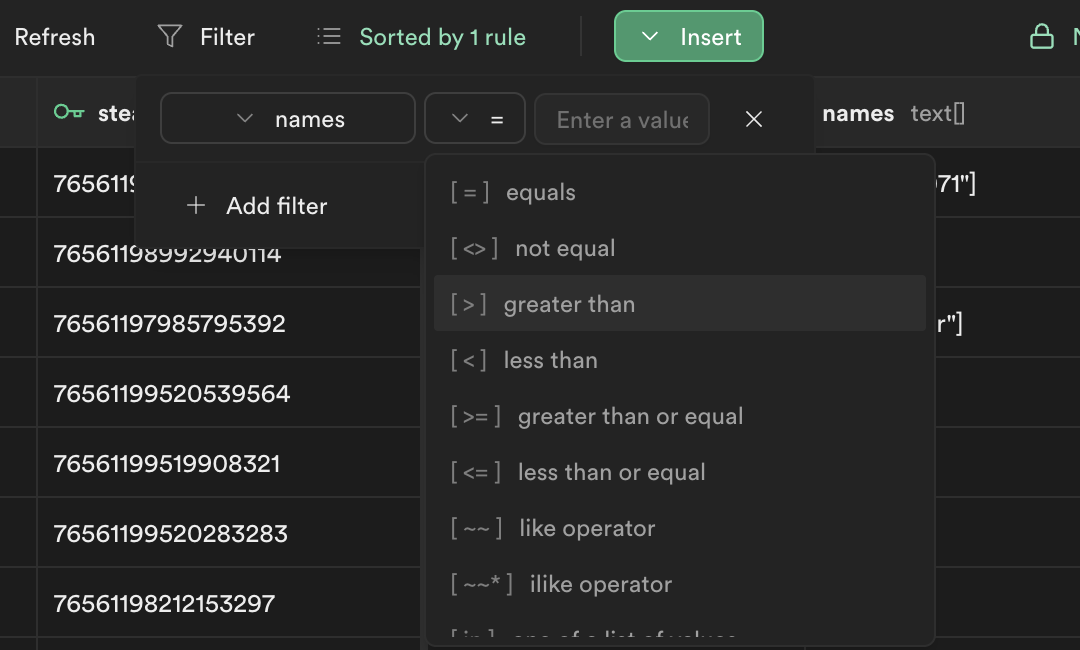Click the primary key icon in column header
Image resolution: width=1080 pixels, height=650 pixels.
point(69,112)
